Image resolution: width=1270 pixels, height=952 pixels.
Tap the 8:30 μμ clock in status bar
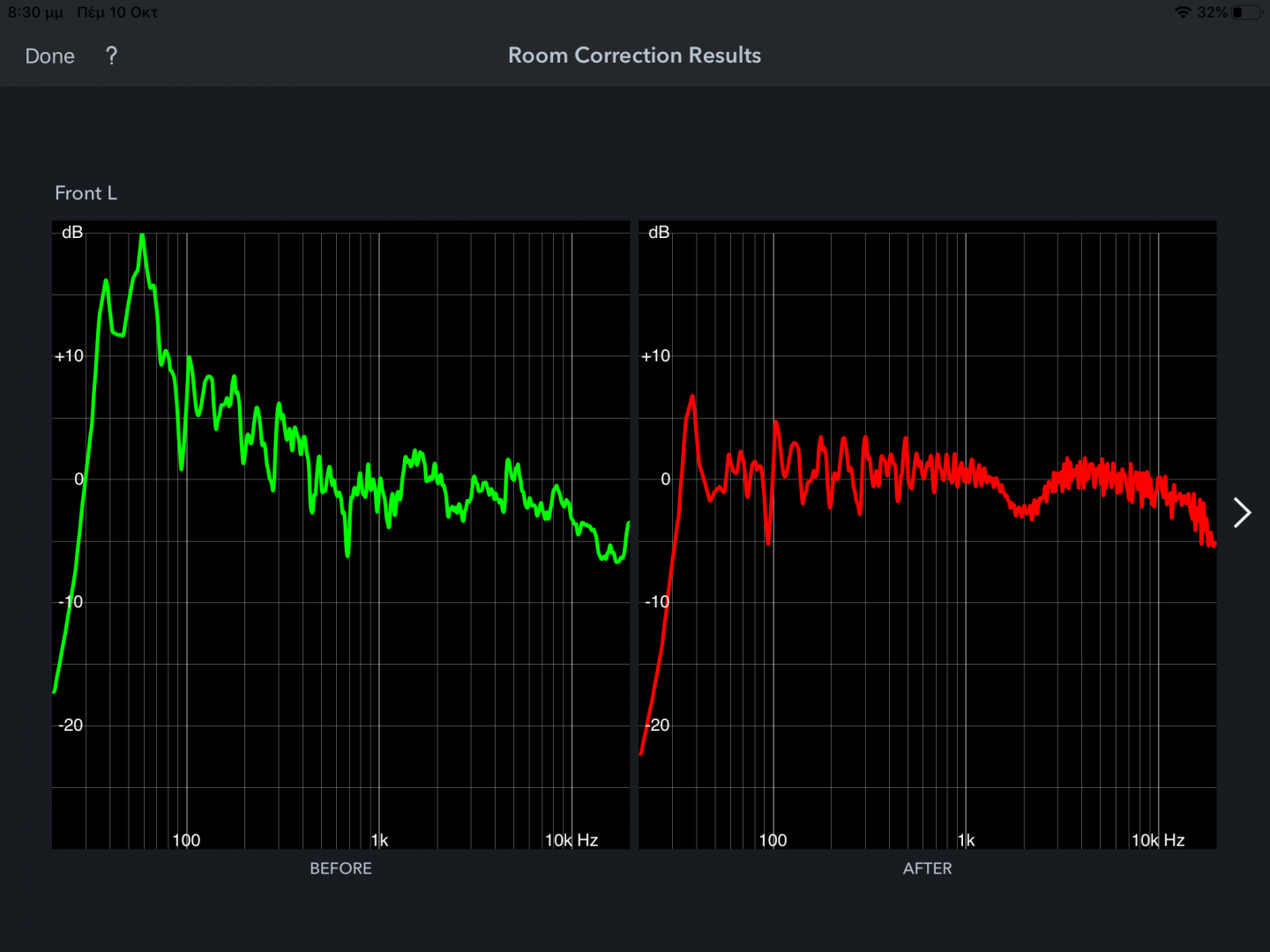pos(35,12)
